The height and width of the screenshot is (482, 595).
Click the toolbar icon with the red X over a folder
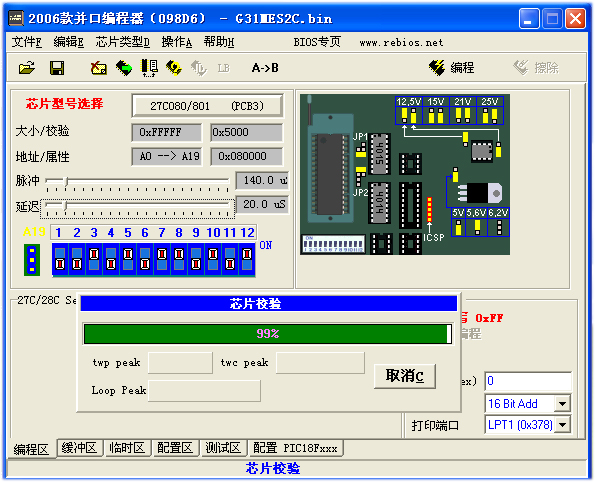tap(99, 68)
